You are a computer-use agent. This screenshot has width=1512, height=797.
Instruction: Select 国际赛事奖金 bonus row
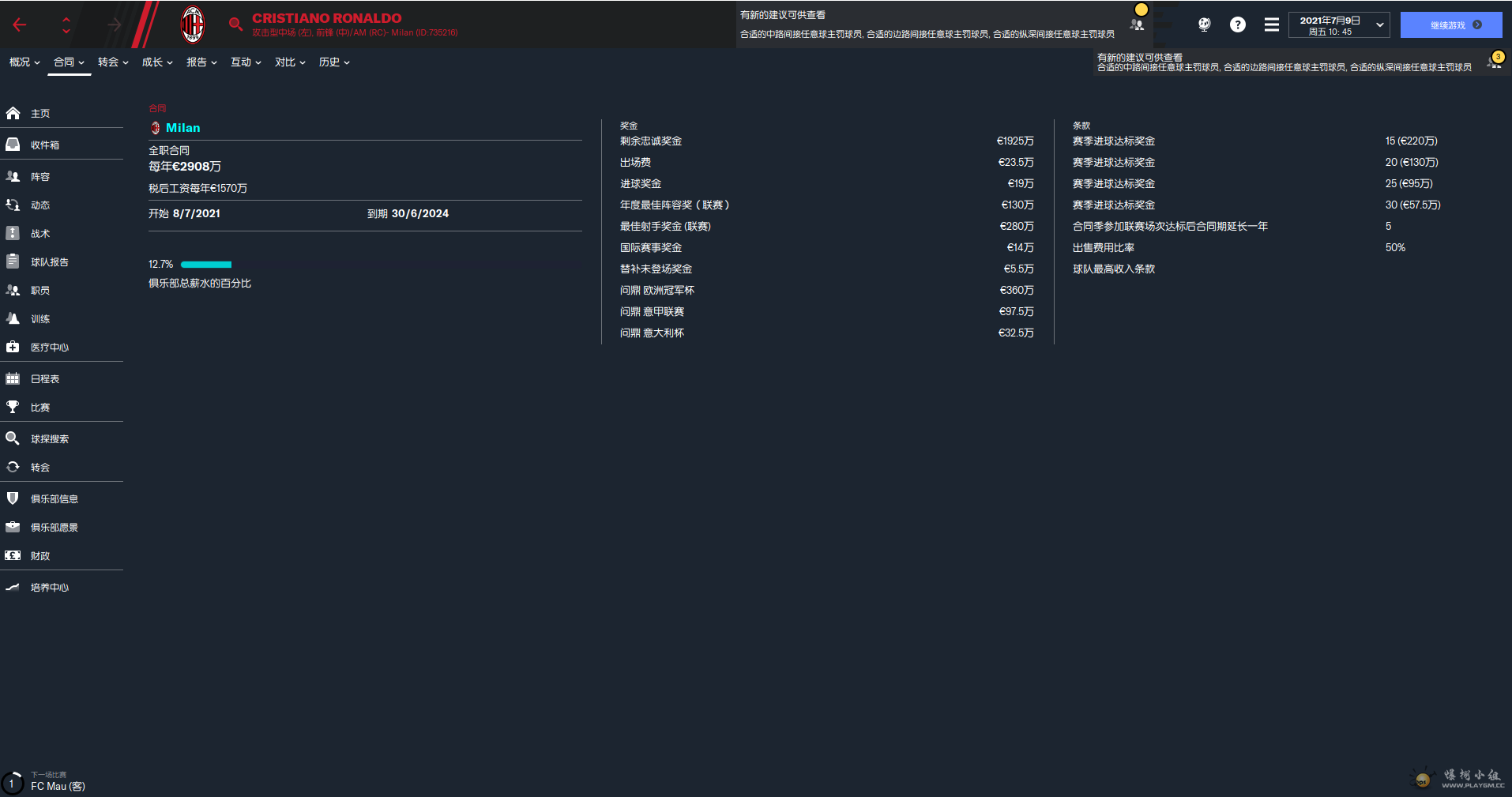827,248
